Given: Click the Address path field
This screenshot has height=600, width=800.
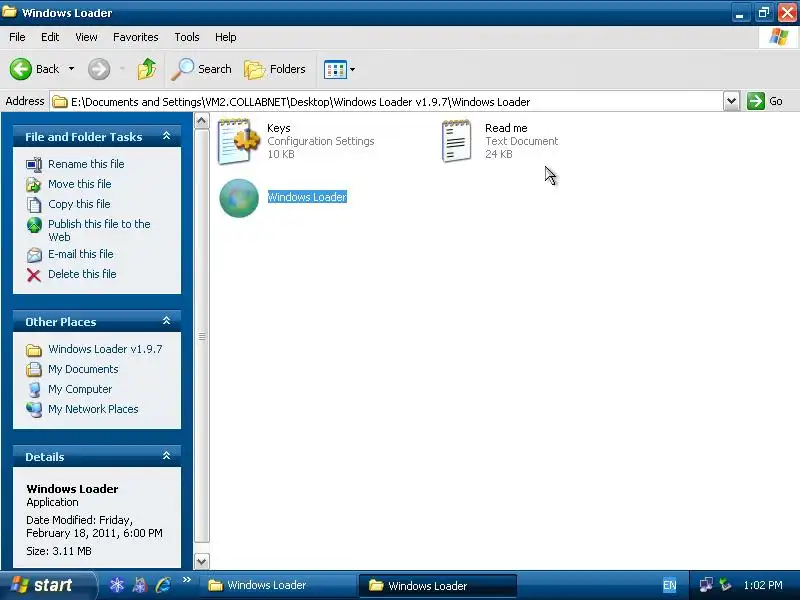Looking at the screenshot, I should click(388, 102).
